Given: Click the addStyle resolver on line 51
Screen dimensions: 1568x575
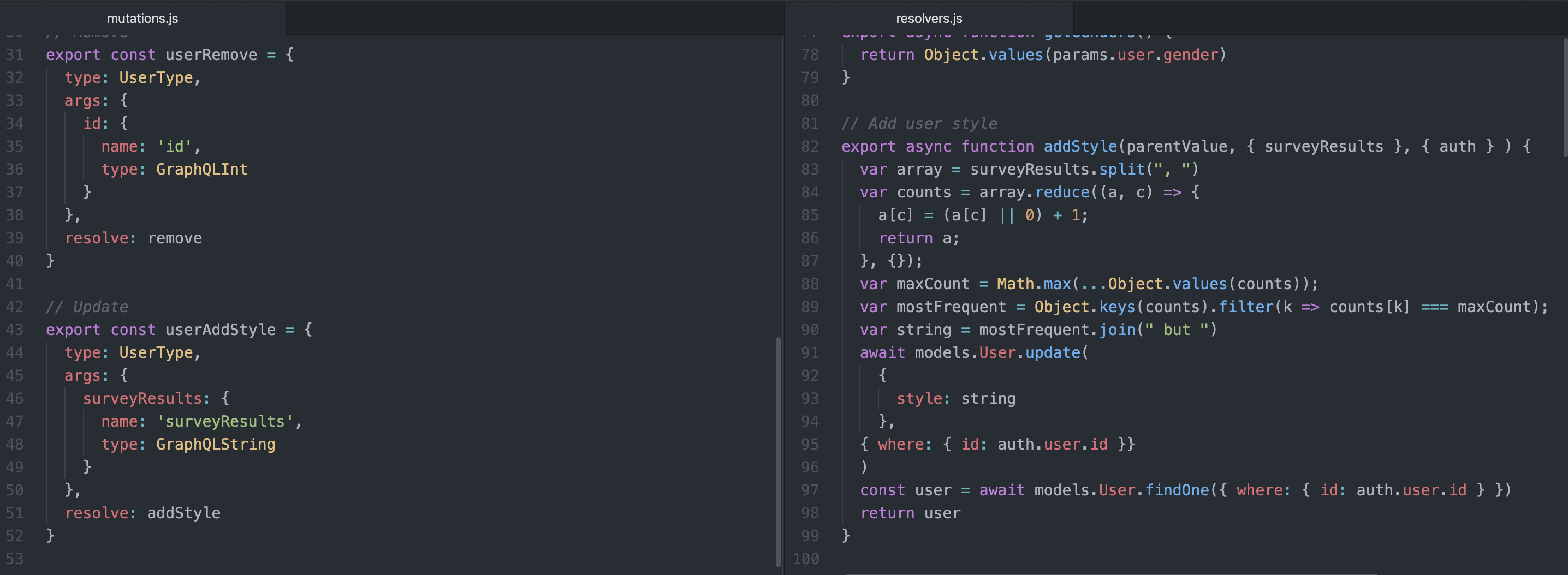Looking at the screenshot, I should click(184, 513).
